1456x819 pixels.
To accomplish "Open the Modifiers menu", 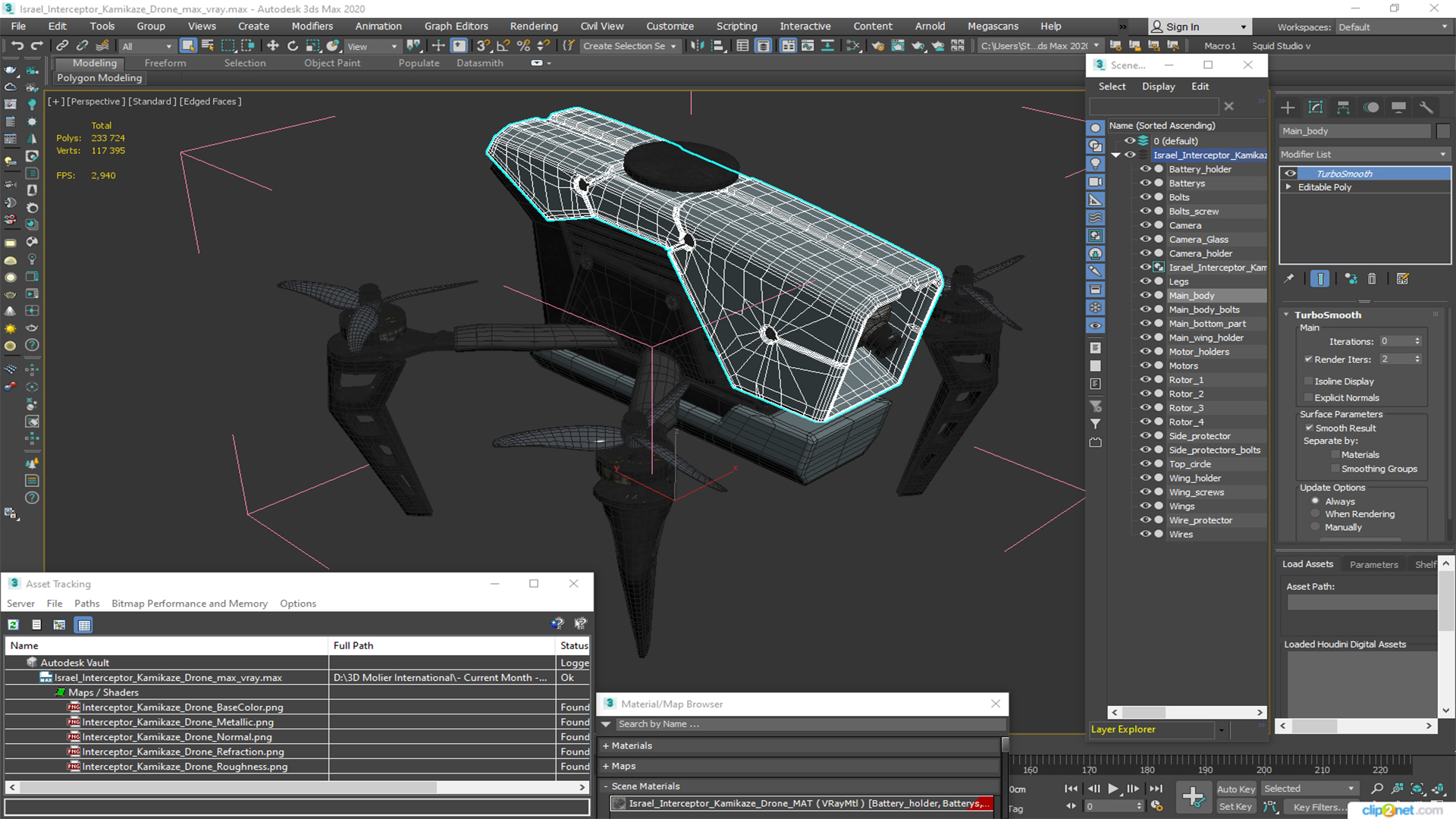I will (x=312, y=26).
